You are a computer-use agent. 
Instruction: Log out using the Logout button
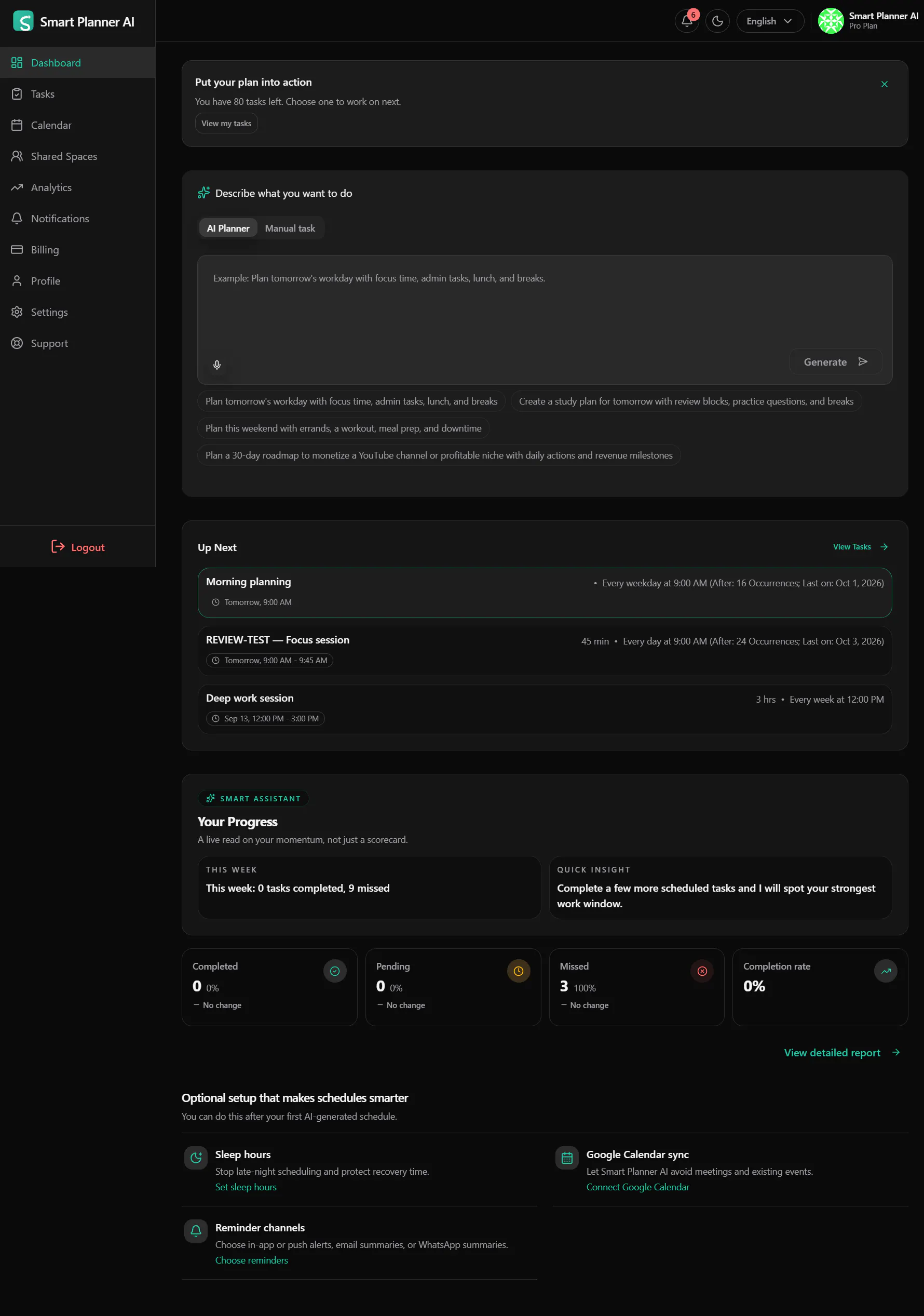pyautogui.click(x=78, y=547)
